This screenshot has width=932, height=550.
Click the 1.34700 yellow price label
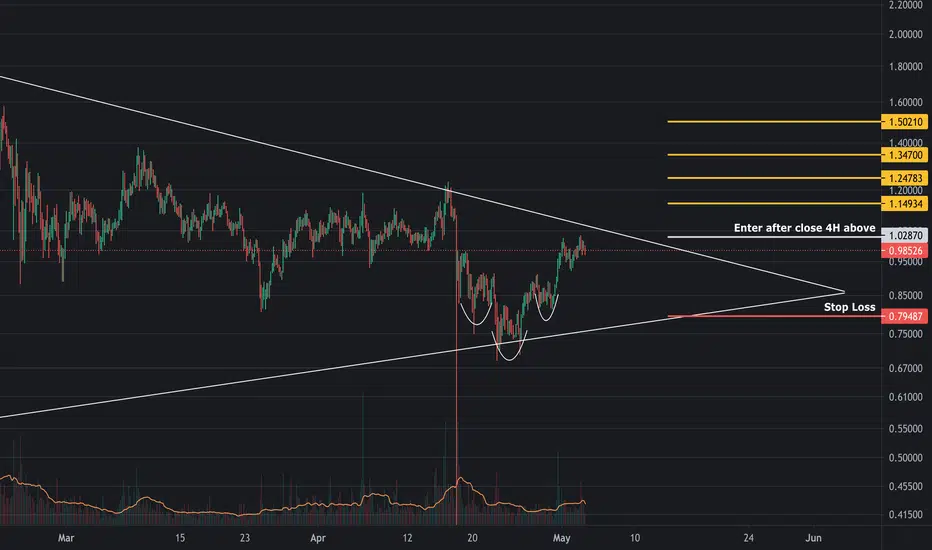click(x=904, y=155)
